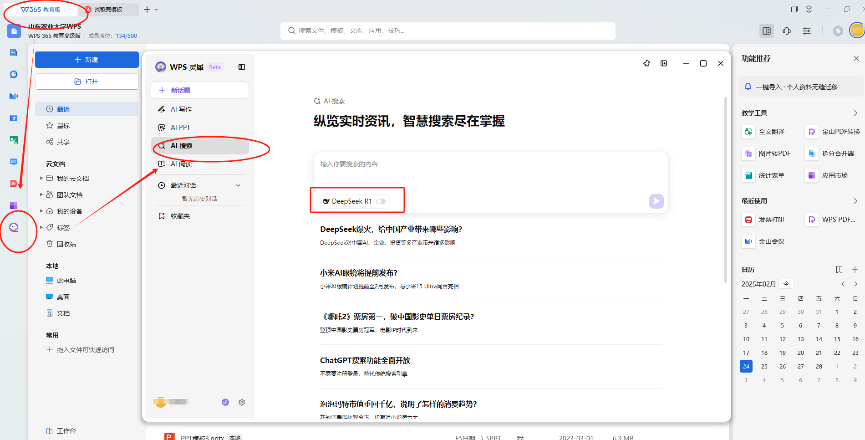
Task: Pin the WPS 灵犀 window
Action: [645, 64]
